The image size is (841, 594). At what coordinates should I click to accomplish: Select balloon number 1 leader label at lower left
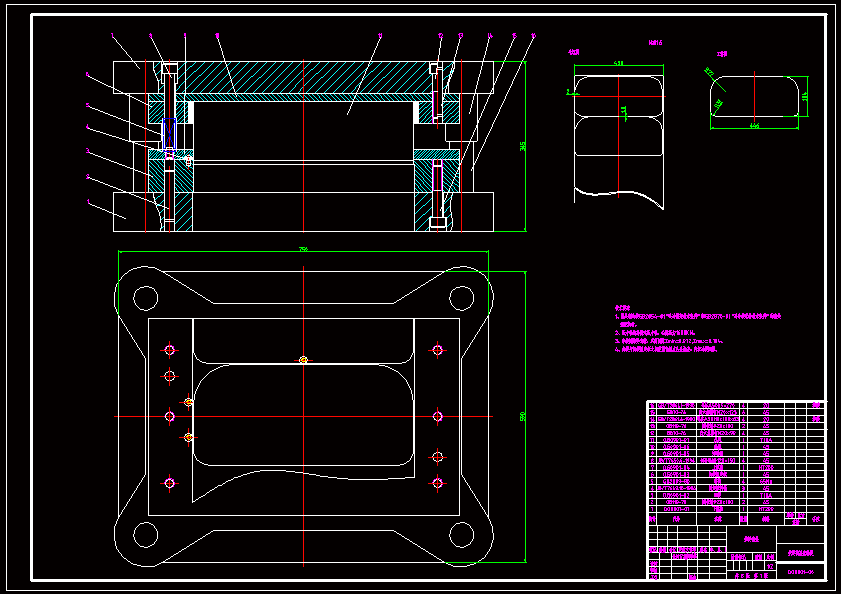[88, 201]
